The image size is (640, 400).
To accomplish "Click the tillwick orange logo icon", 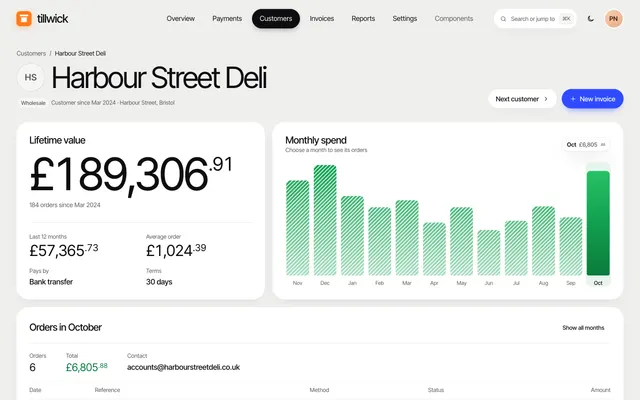I will (x=24, y=18).
